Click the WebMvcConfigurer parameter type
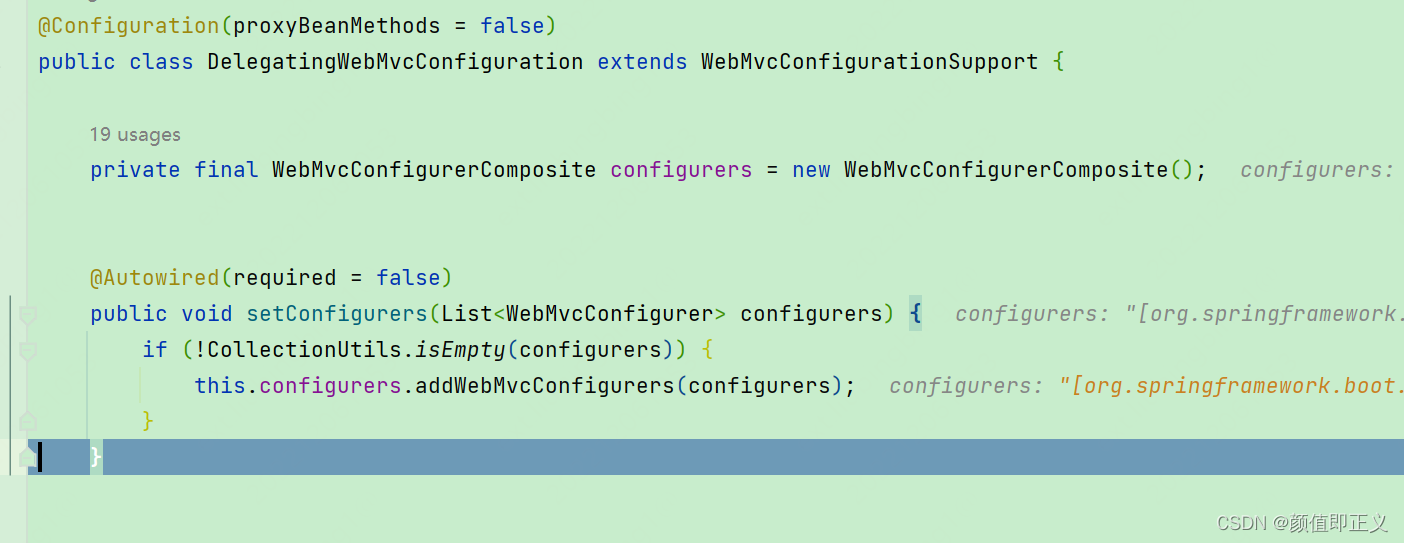The width and height of the screenshot is (1404, 543). (x=610, y=314)
